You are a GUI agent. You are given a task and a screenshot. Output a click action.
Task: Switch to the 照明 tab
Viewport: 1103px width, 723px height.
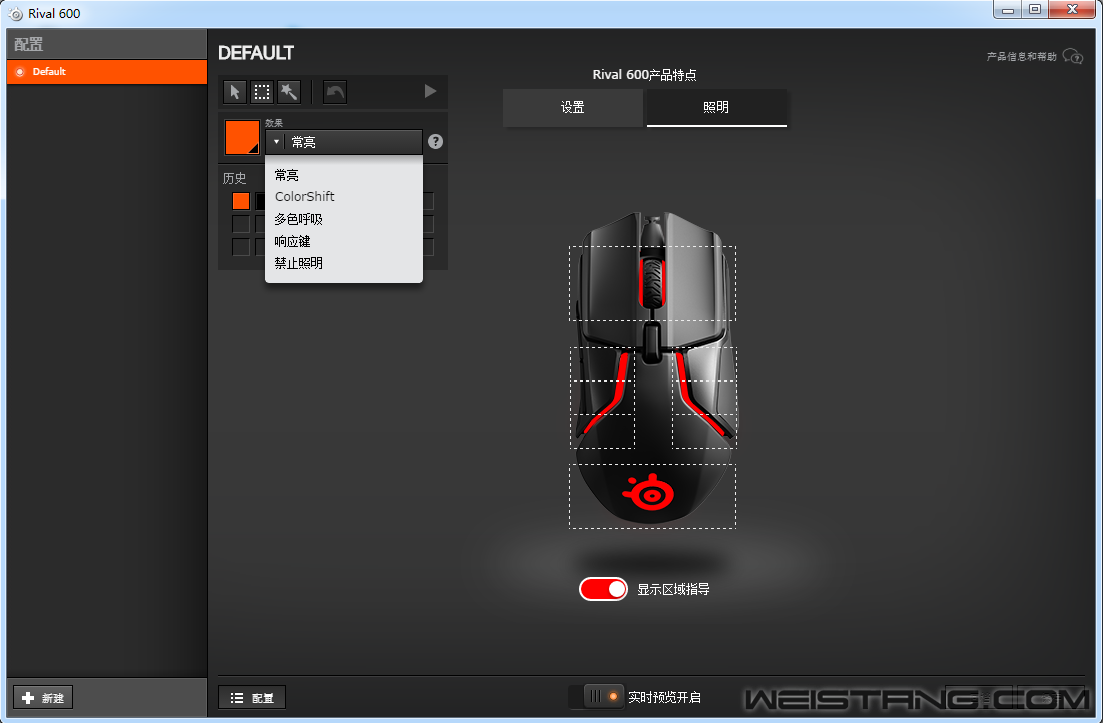pos(716,108)
